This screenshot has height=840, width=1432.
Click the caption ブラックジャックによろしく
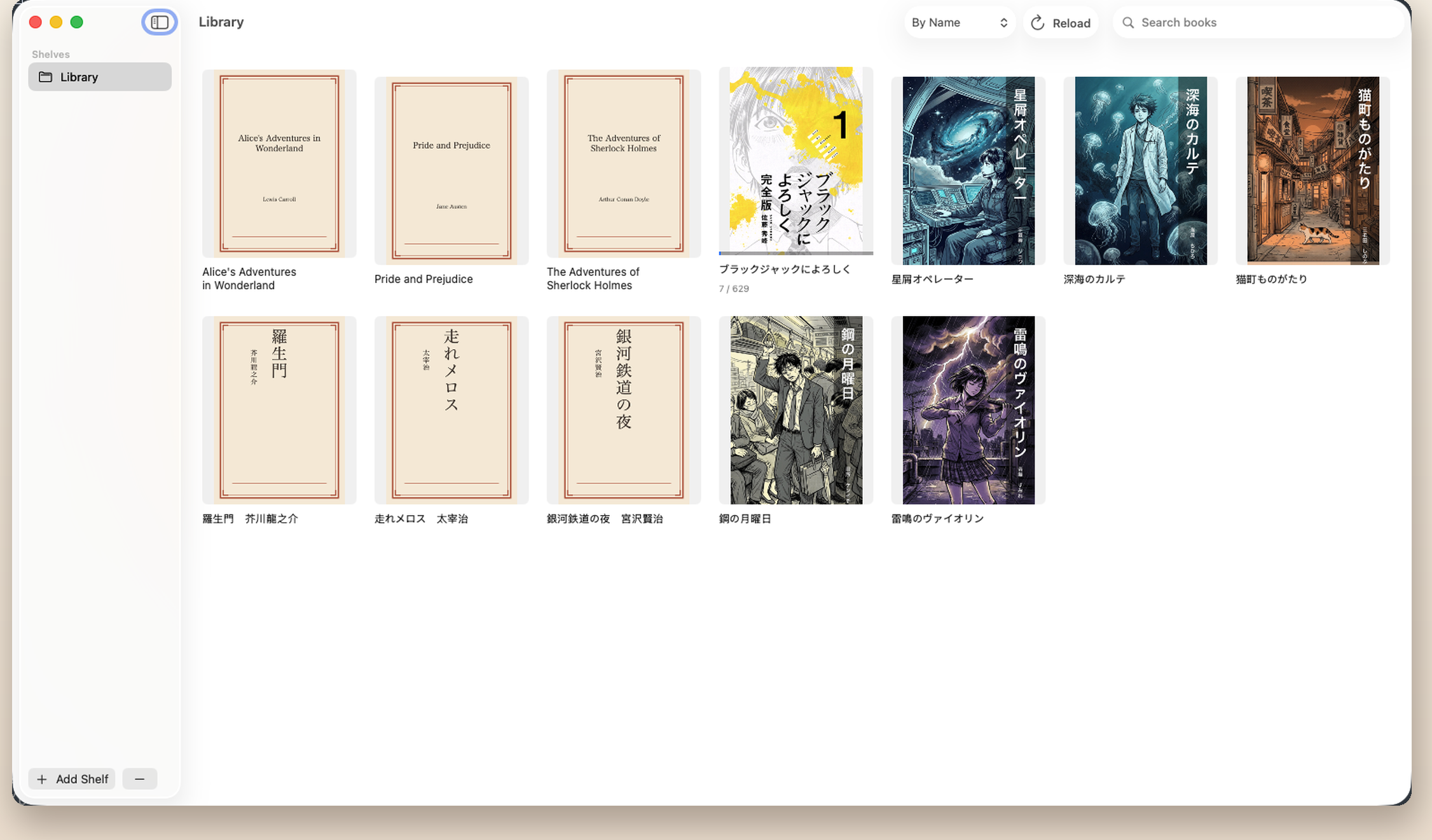pyautogui.click(x=785, y=270)
